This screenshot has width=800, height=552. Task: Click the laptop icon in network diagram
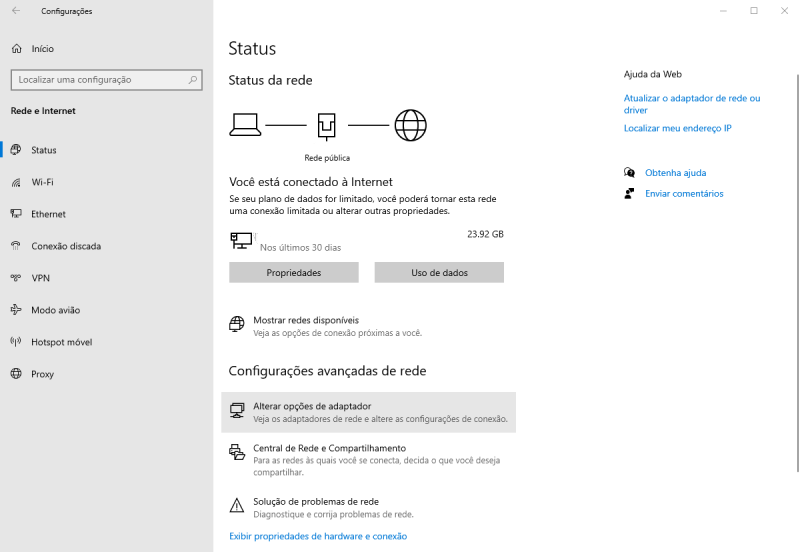(x=245, y=125)
